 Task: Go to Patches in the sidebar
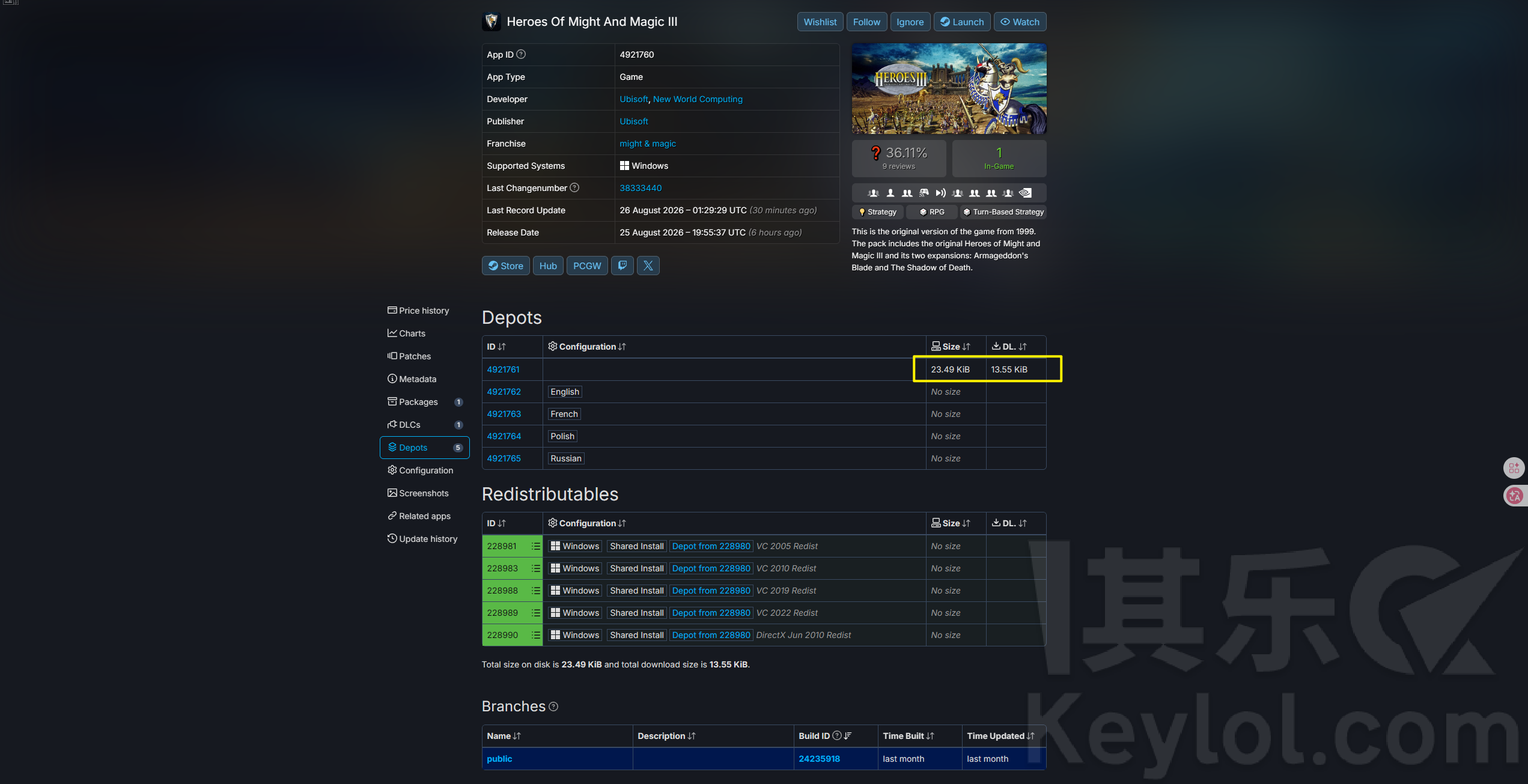(425, 356)
